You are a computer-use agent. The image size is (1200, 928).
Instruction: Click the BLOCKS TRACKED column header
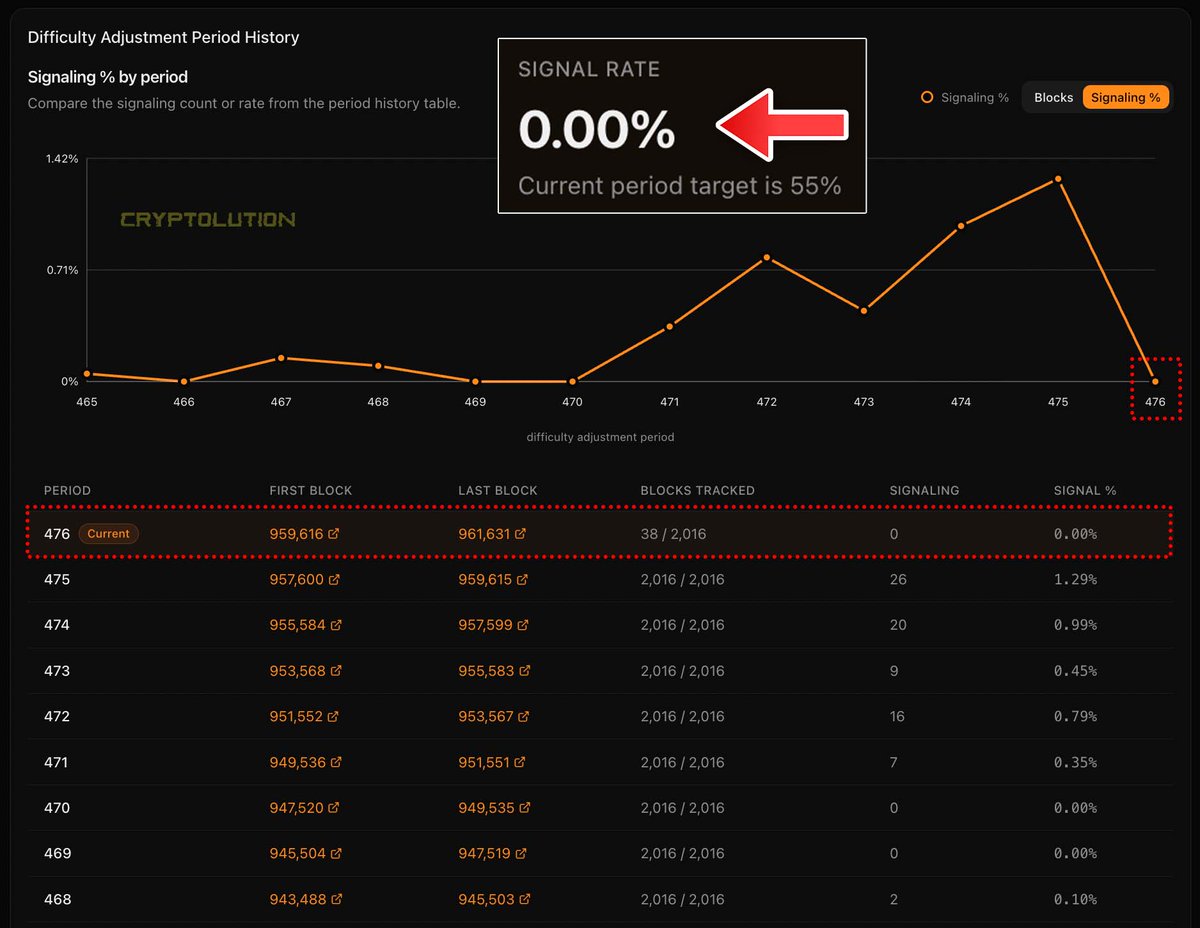698,491
